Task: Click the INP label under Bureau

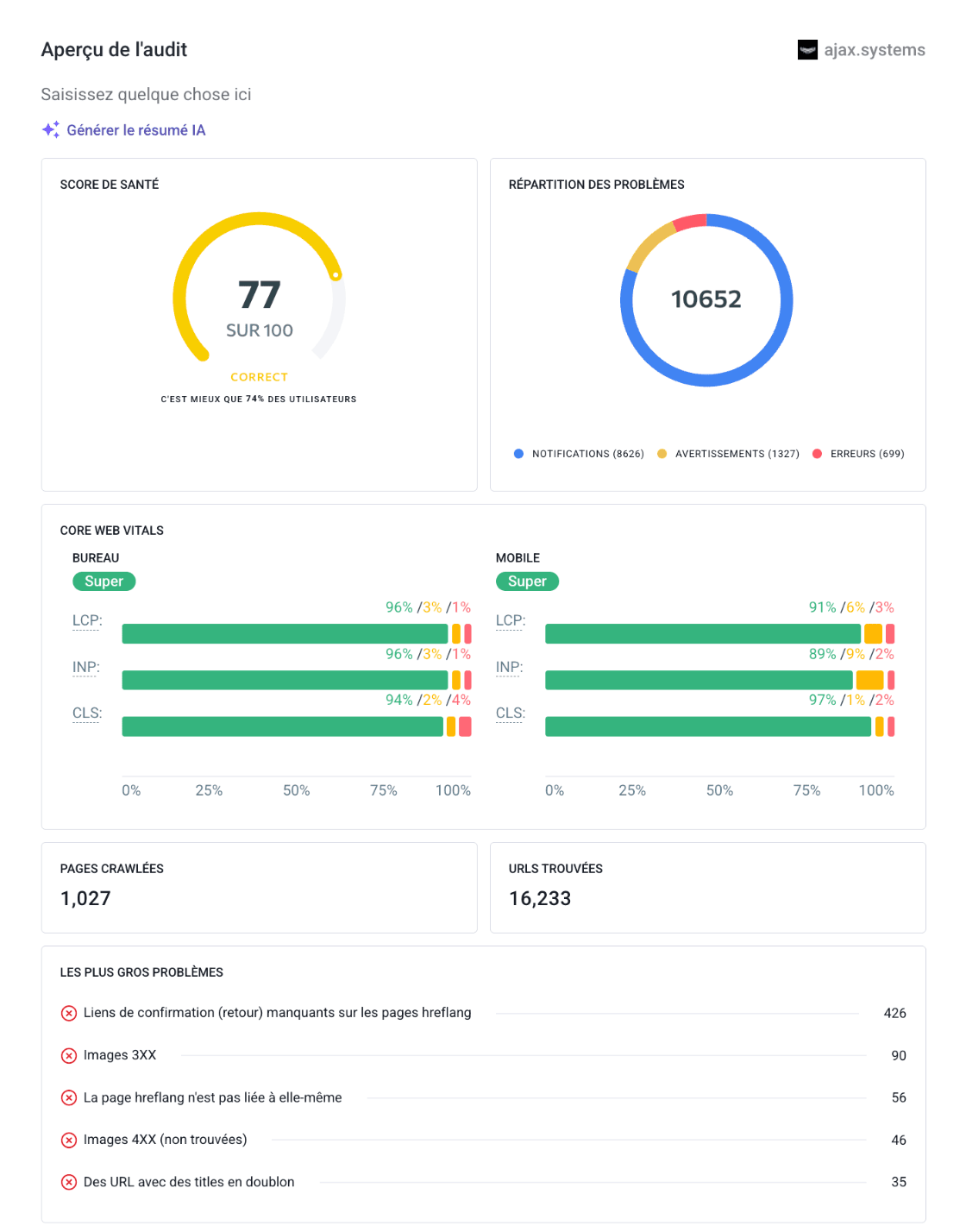Action: pyautogui.click(x=86, y=667)
